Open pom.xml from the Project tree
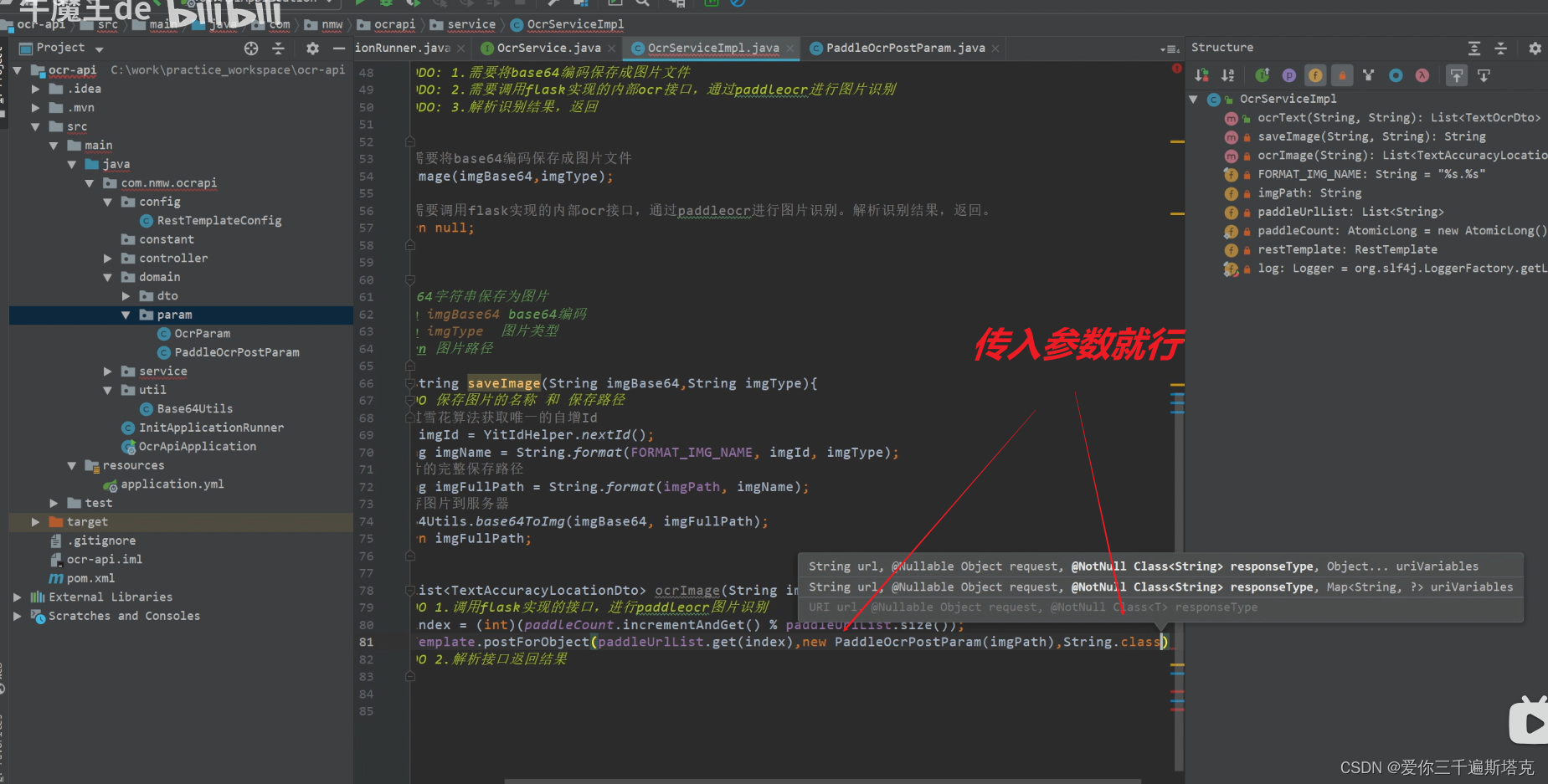Viewport: 1548px width, 784px height. coord(90,577)
